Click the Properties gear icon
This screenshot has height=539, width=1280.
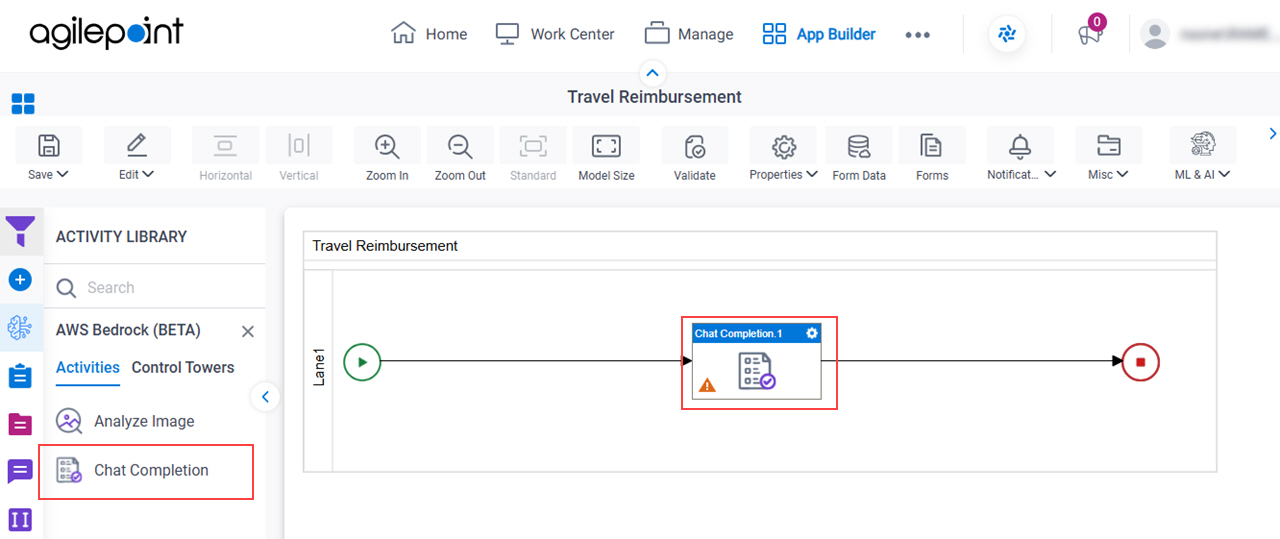click(x=784, y=147)
